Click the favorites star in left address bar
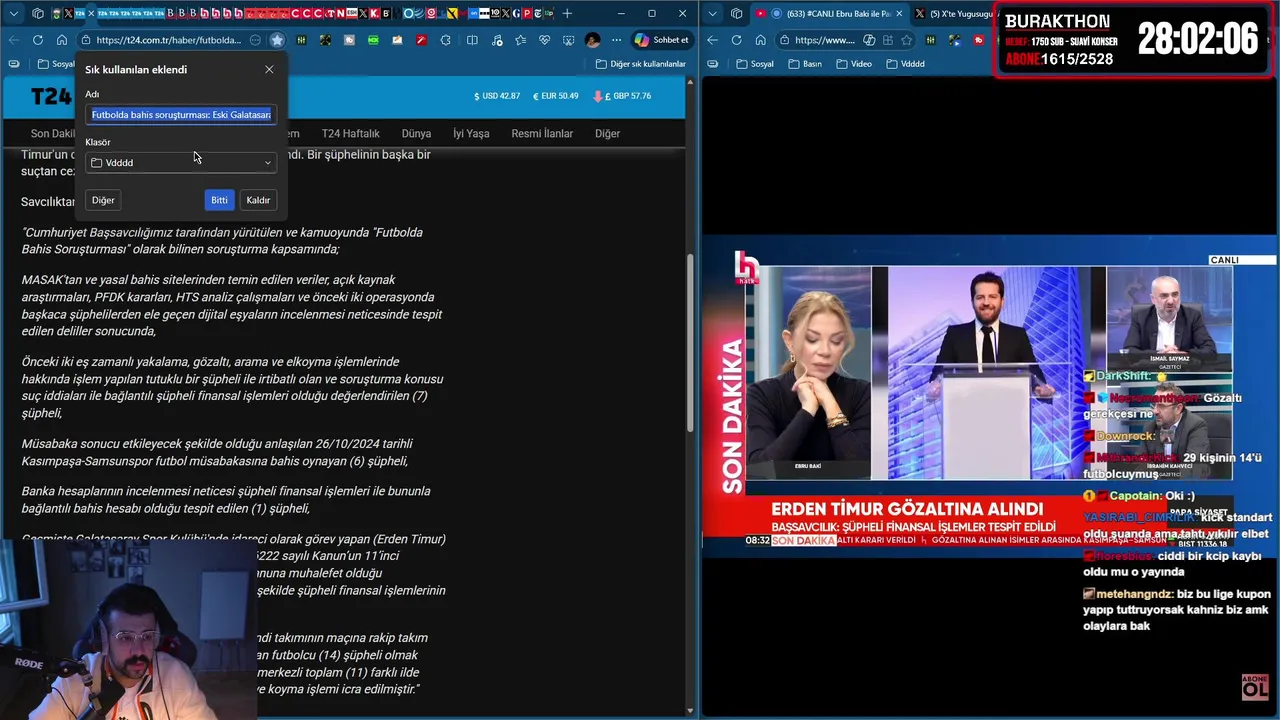Image resolution: width=1280 pixels, height=720 pixels. pyautogui.click(x=277, y=40)
